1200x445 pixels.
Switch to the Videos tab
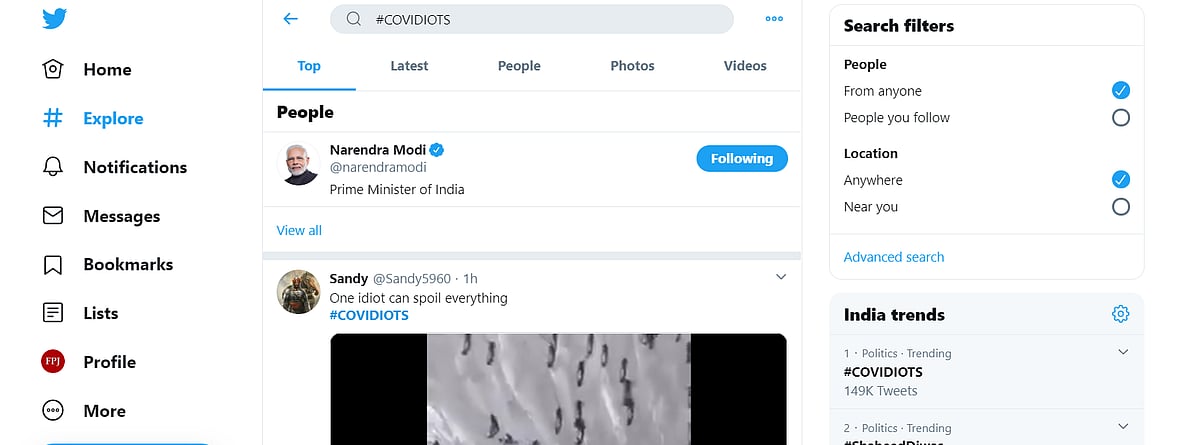pos(745,66)
